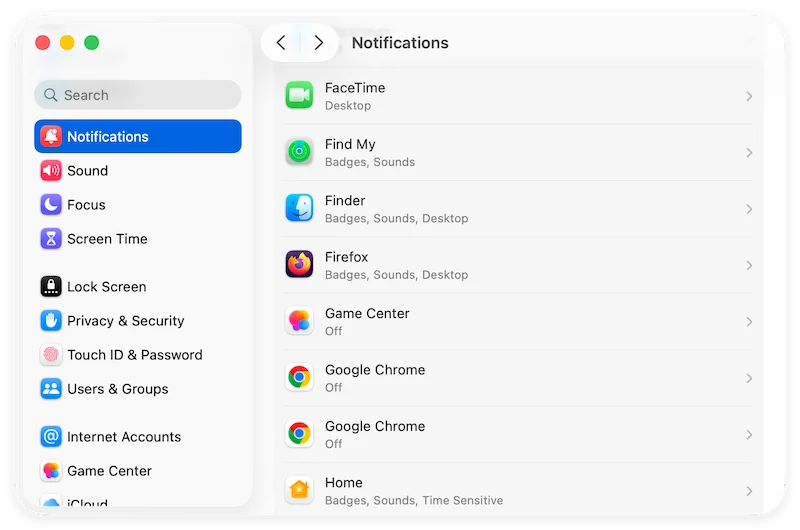Go back with the left arrow button
The height and width of the screenshot is (530, 800).
[x=281, y=43]
